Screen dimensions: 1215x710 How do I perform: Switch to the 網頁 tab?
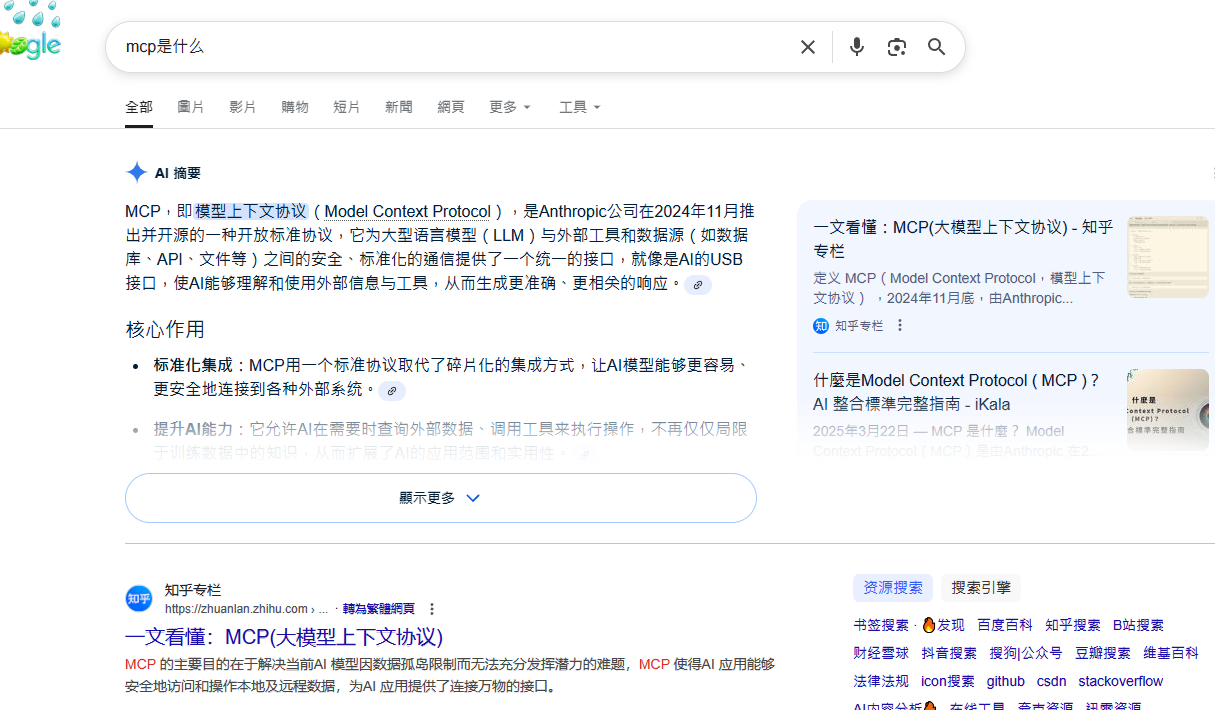(451, 107)
